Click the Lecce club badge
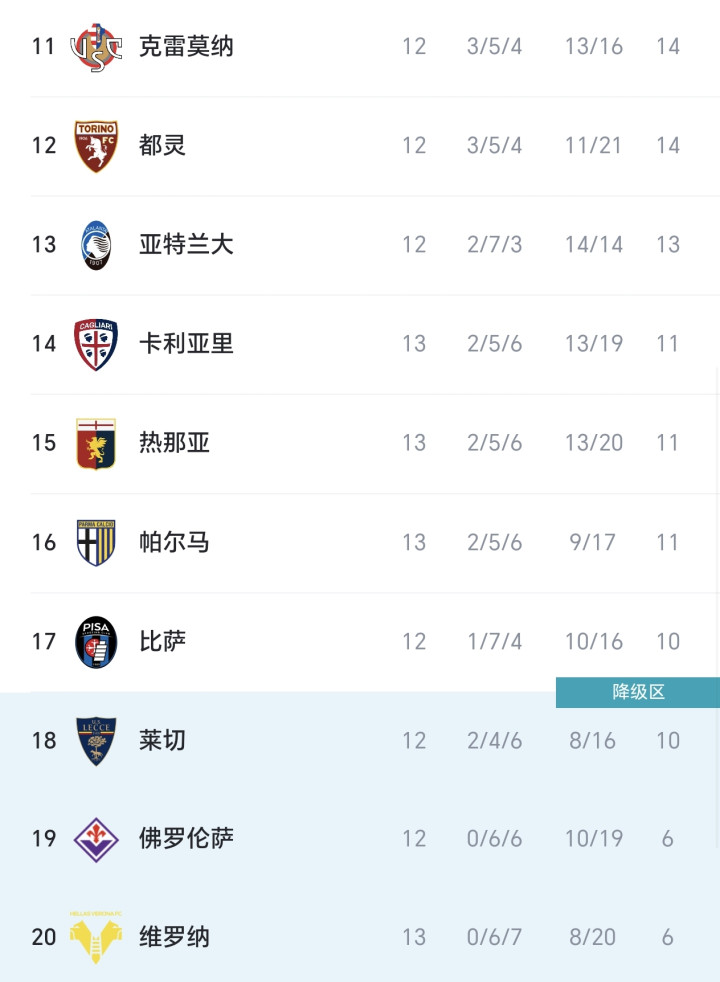This screenshot has width=720, height=982. [x=96, y=740]
